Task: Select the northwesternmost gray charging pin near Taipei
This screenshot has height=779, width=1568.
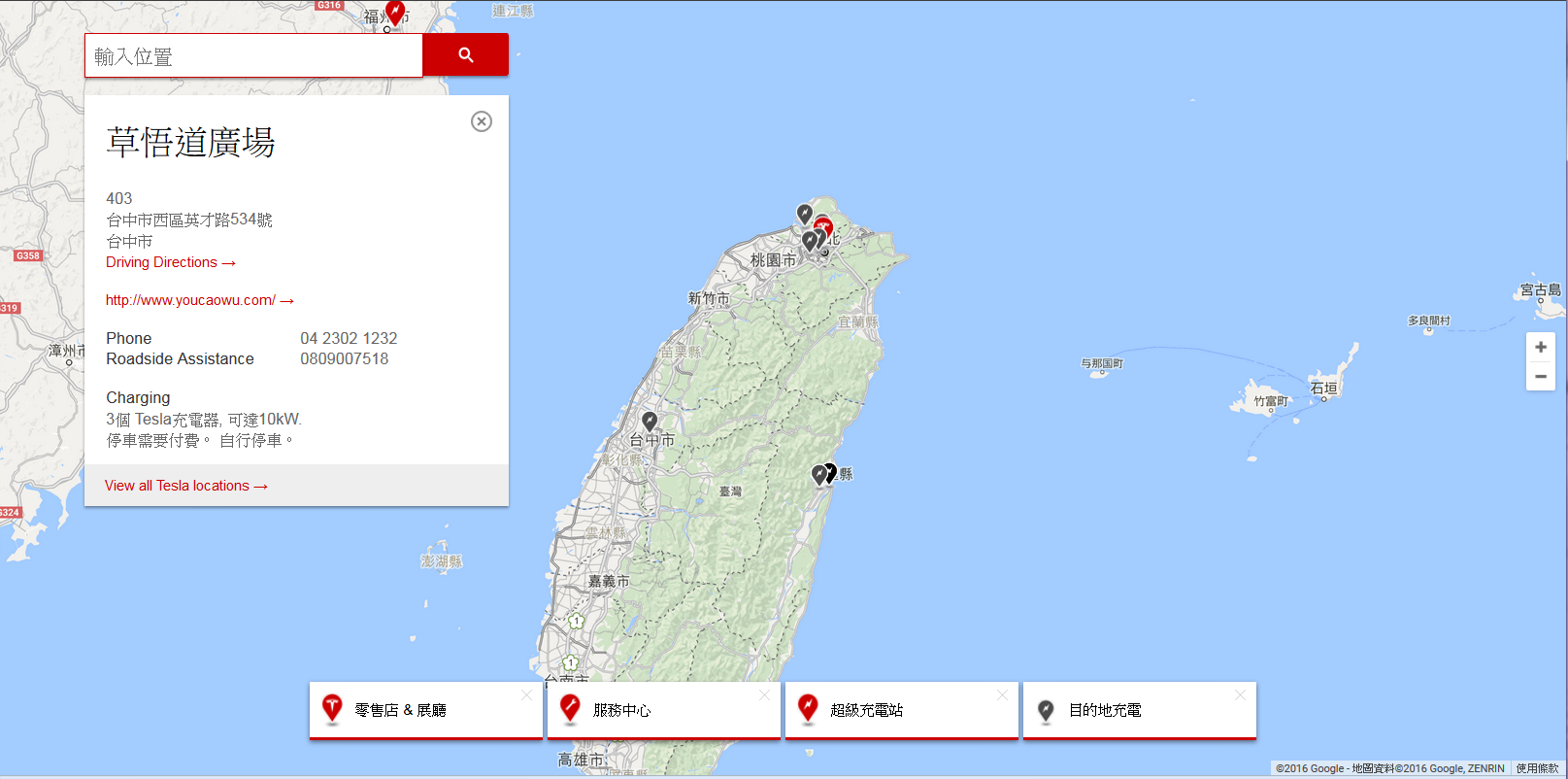Action: [x=805, y=213]
